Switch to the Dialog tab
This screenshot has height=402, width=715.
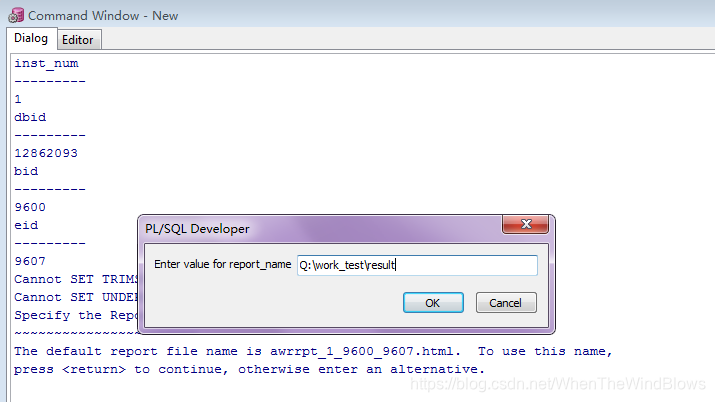tap(31, 38)
